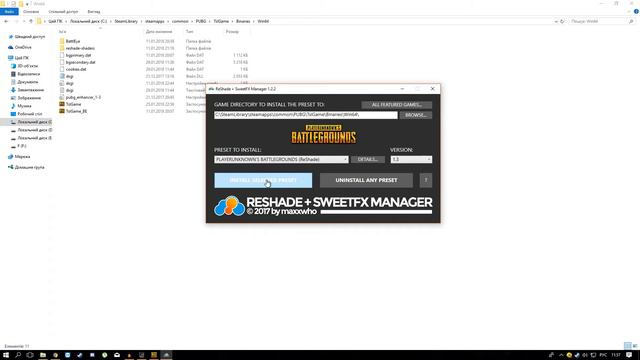The image size is (640, 360).
Task: Open Quick access in the navigation pane
Action: [x=30, y=37]
